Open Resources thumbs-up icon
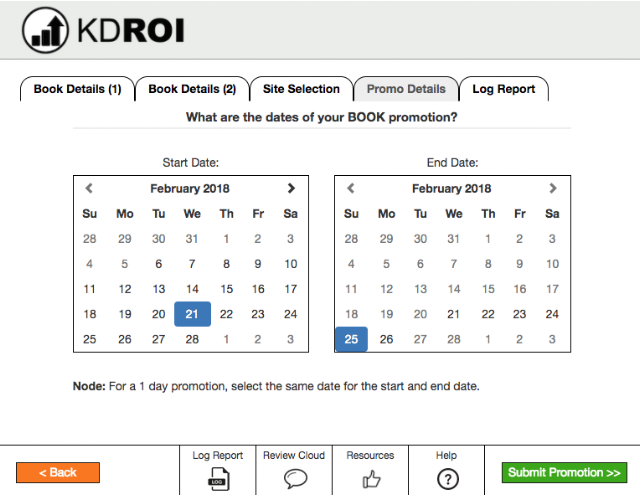The height and width of the screenshot is (495, 640). point(371,479)
